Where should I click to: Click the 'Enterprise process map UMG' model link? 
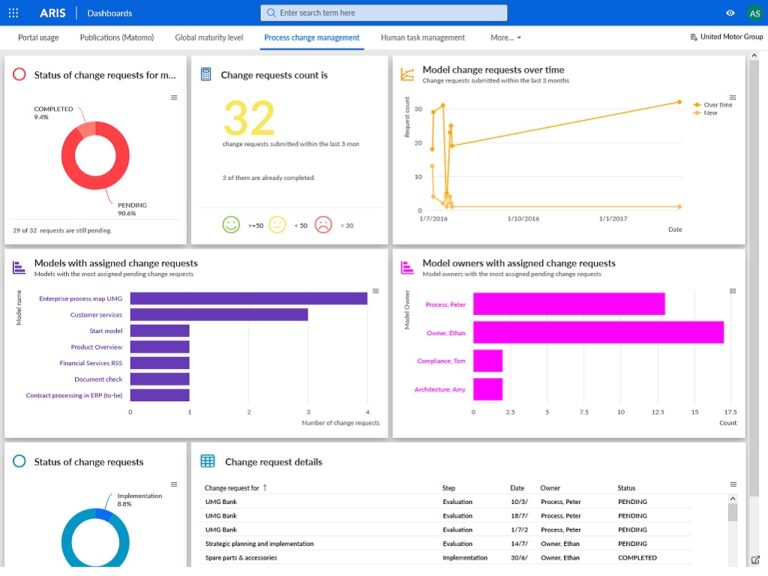(x=81, y=298)
